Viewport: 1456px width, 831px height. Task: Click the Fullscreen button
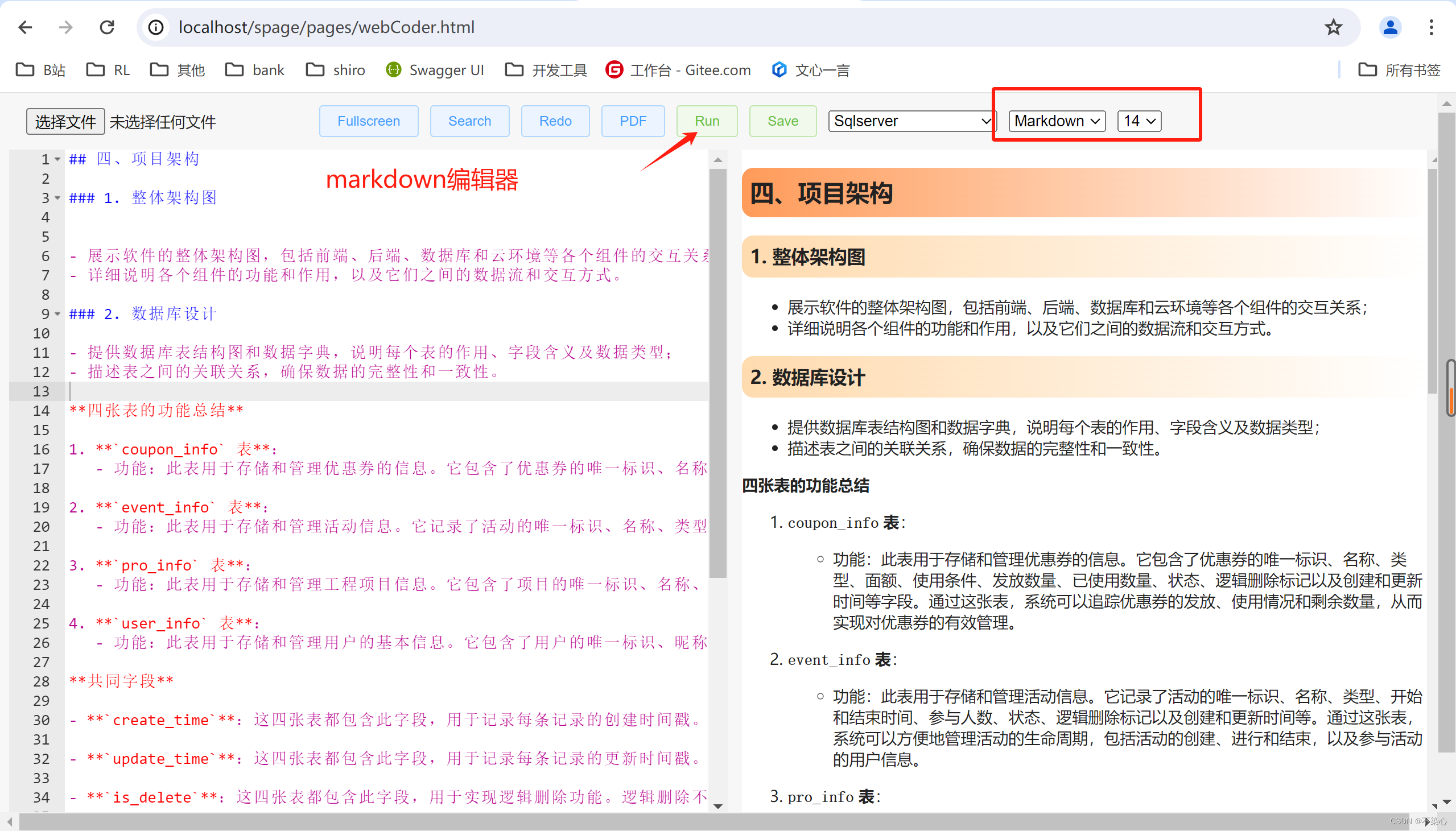click(369, 121)
